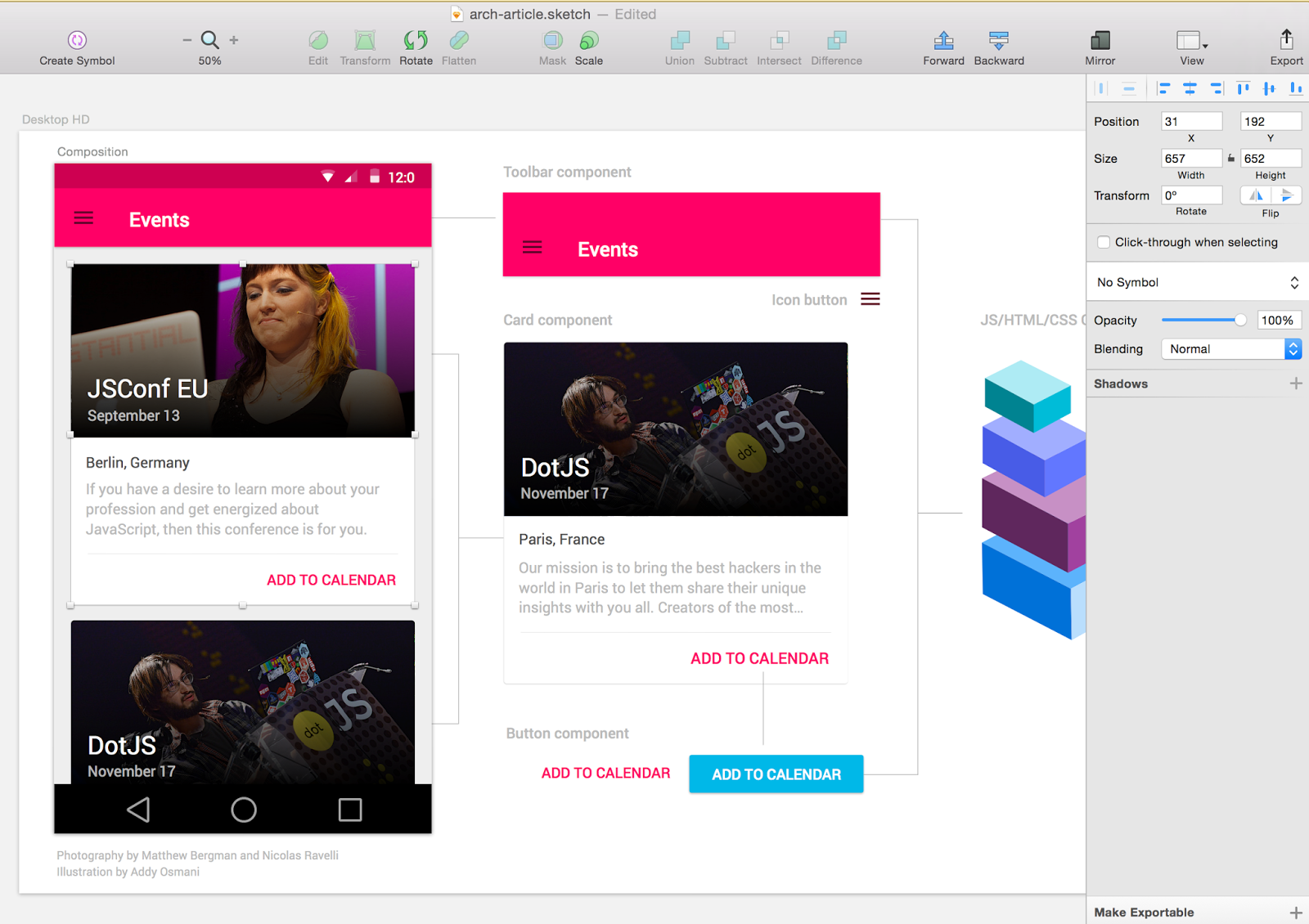Image resolution: width=1309 pixels, height=924 pixels.
Task: Send layer Backward
Action: click(x=999, y=40)
